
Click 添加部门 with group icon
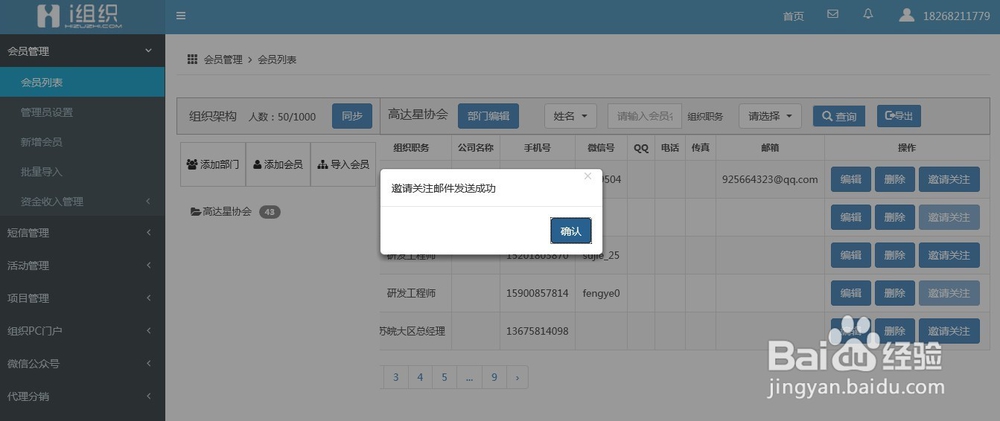point(213,164)
